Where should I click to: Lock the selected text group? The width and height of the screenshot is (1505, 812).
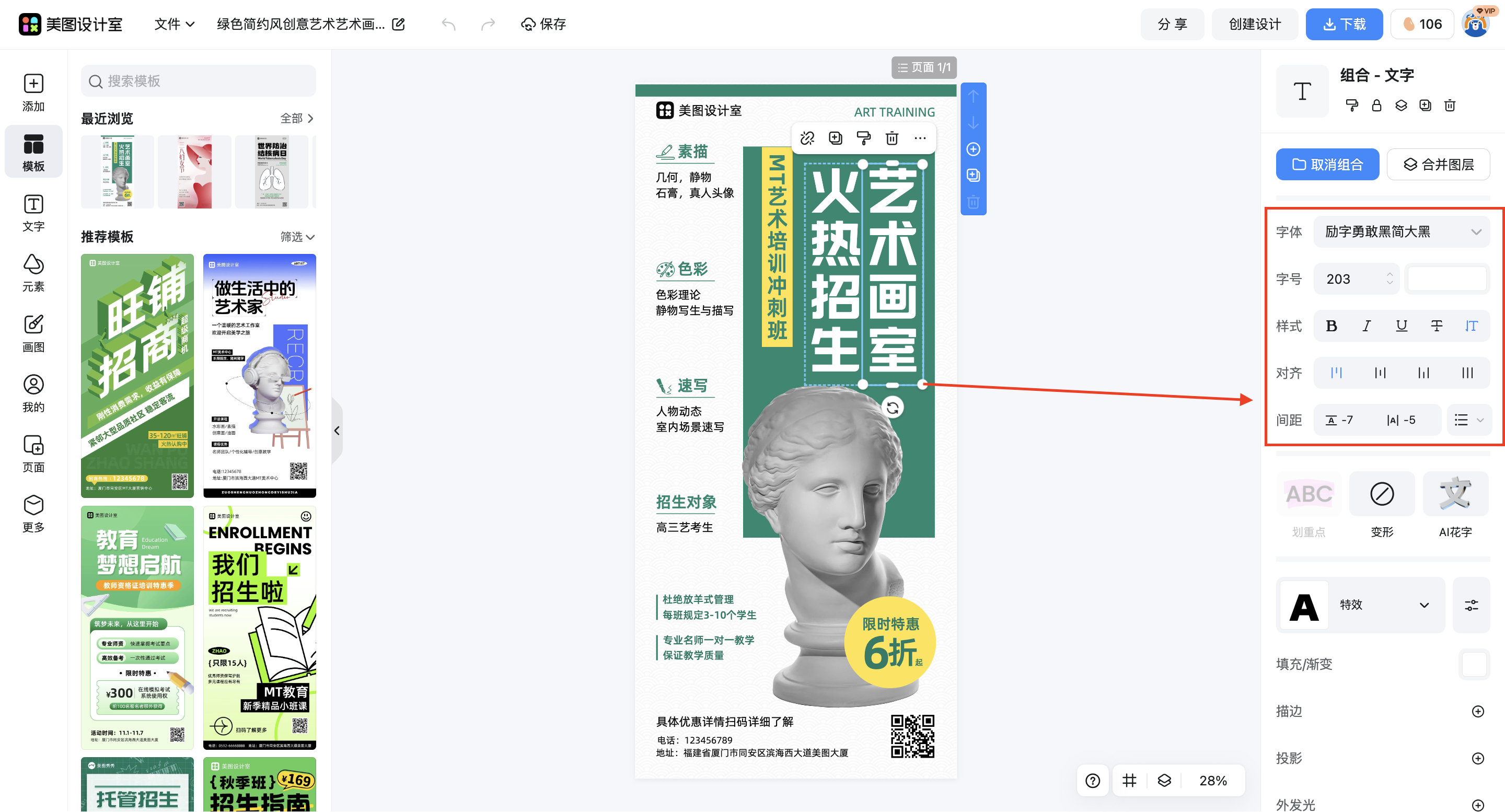1376,106
